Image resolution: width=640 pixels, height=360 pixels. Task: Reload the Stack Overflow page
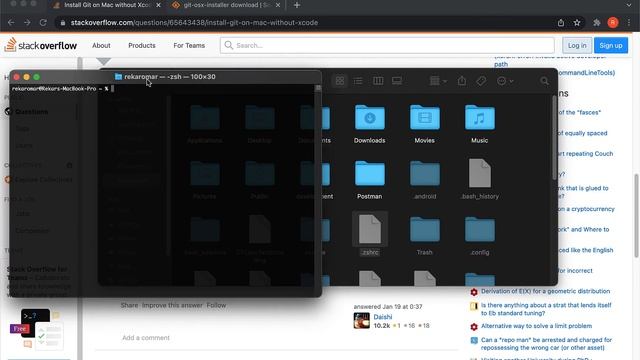tap(43, 23)
